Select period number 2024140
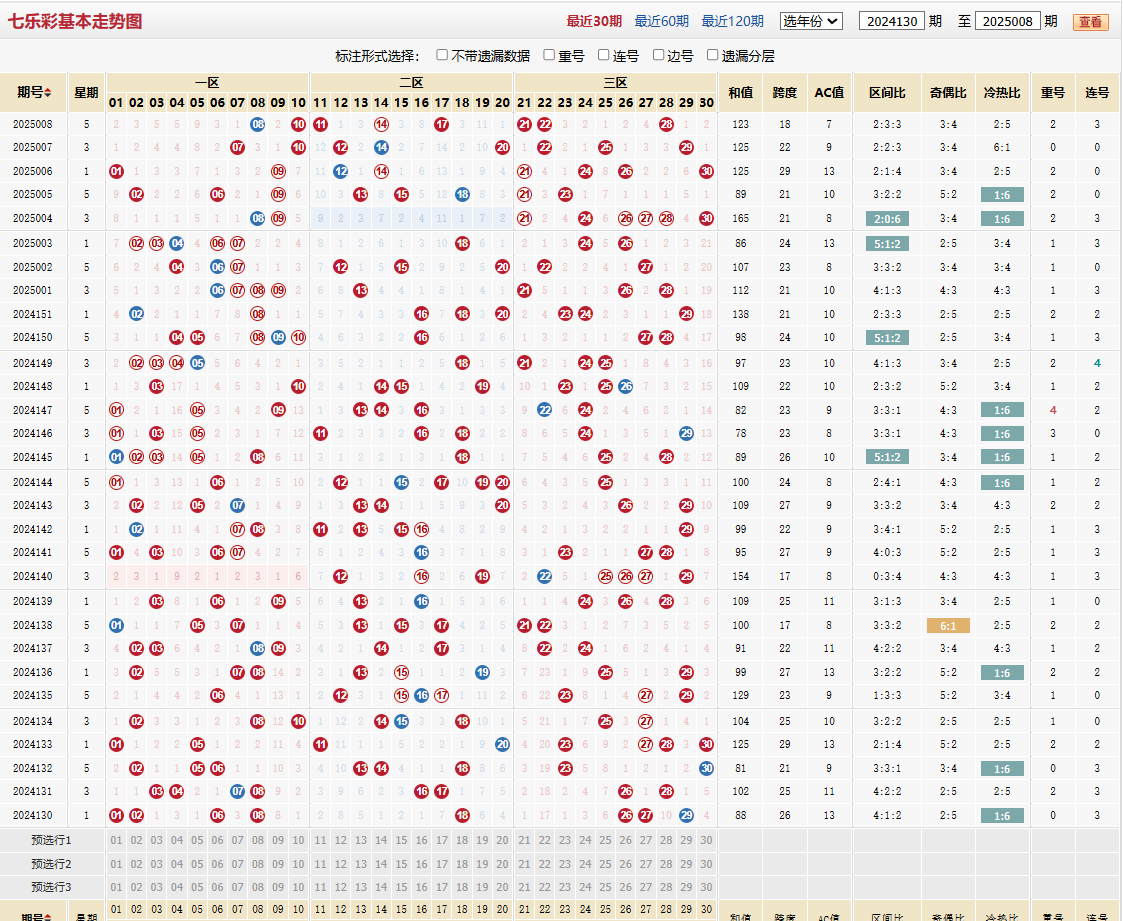 point(33,576)
